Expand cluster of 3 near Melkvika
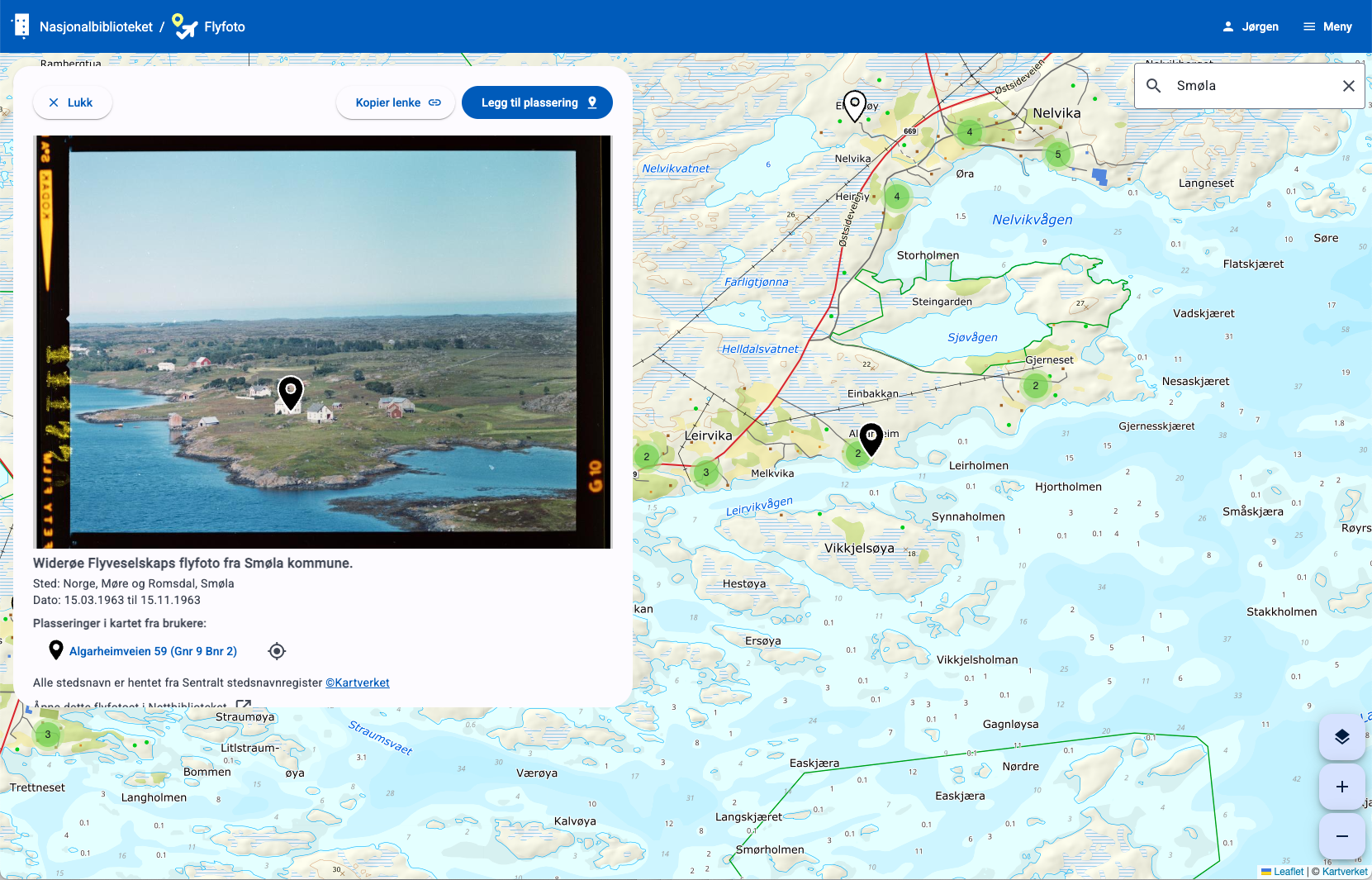 (x=705, y=473)
